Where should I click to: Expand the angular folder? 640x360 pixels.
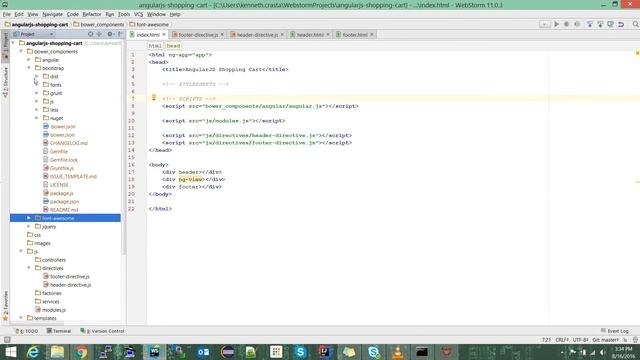pyautogui.click(x=29, y=60)
